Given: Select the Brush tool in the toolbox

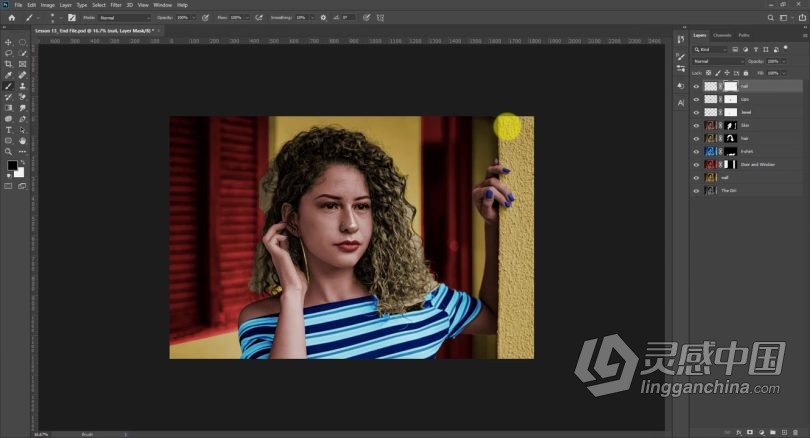Looking at the screenshot, I should pyautogui.click(x=8, y=86).
